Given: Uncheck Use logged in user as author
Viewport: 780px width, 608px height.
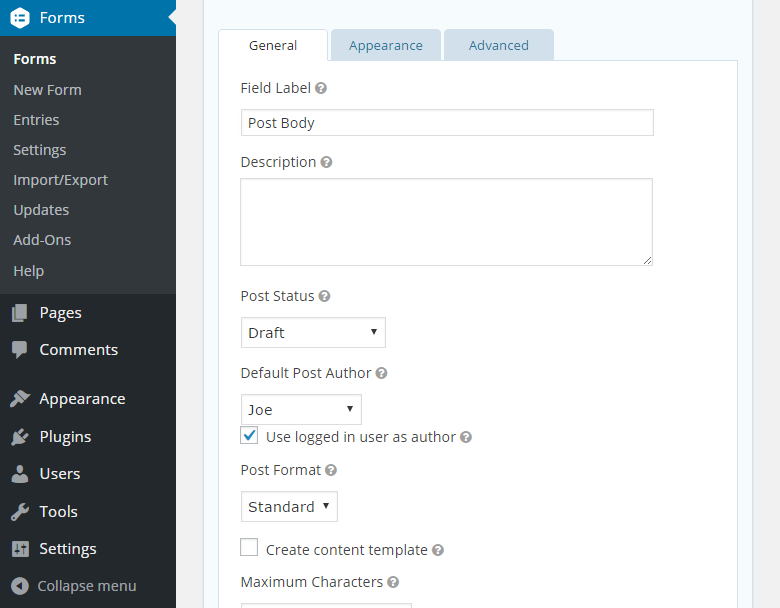Looking at the screenshot, I should 250,436.
